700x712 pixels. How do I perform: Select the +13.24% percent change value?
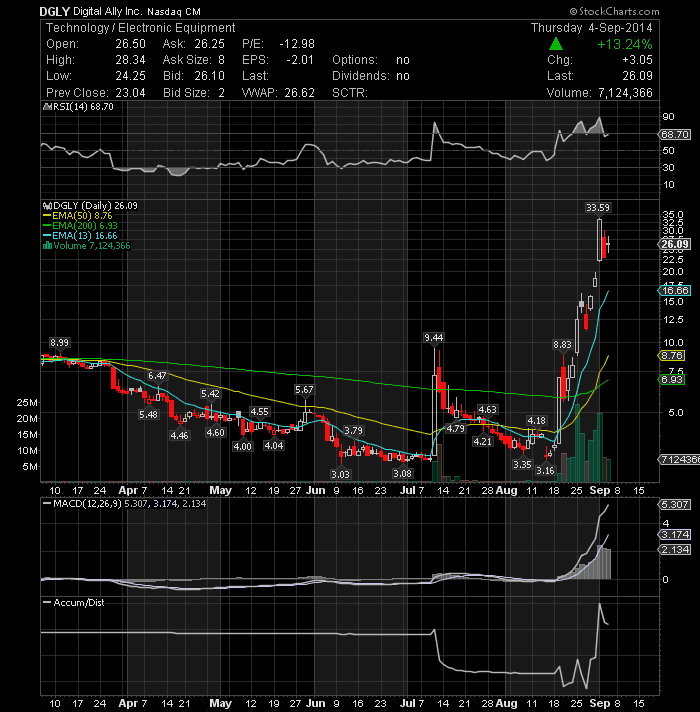point(625,44)
